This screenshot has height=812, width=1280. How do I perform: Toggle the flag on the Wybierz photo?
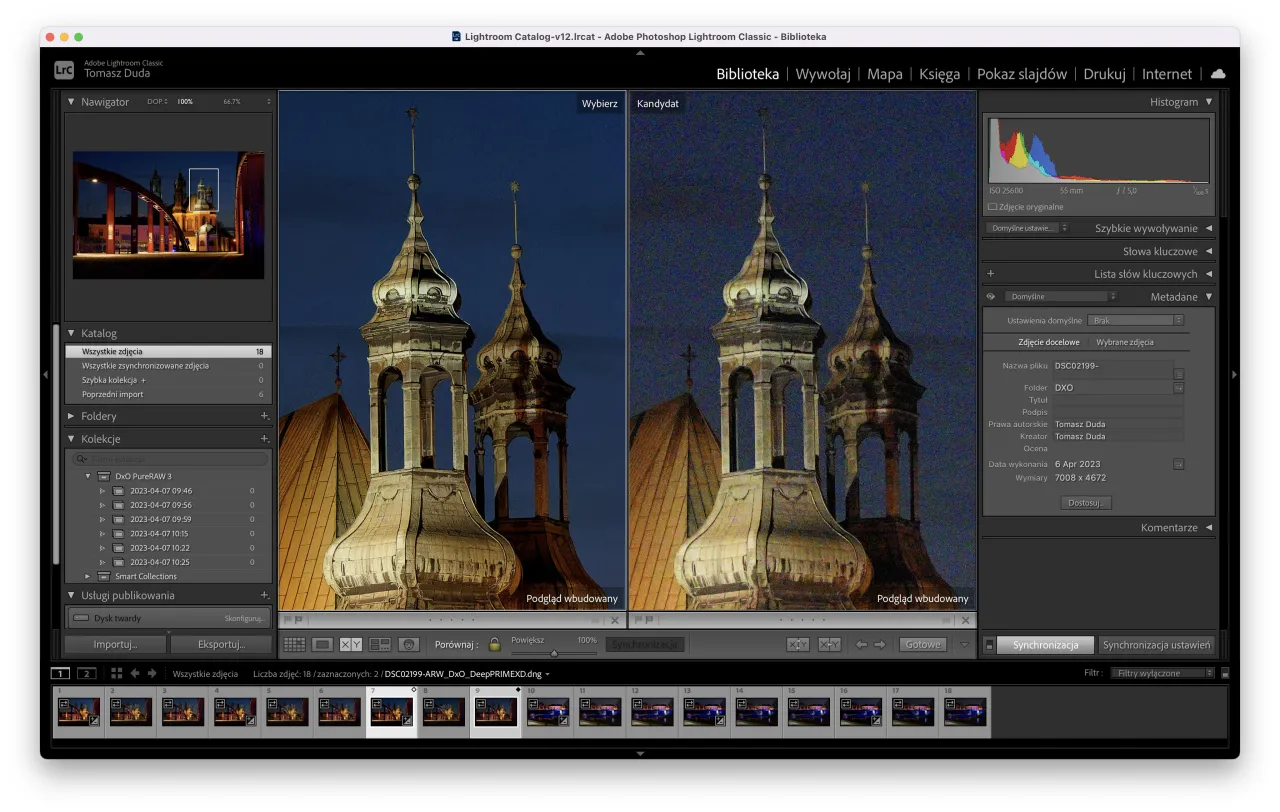290,621
